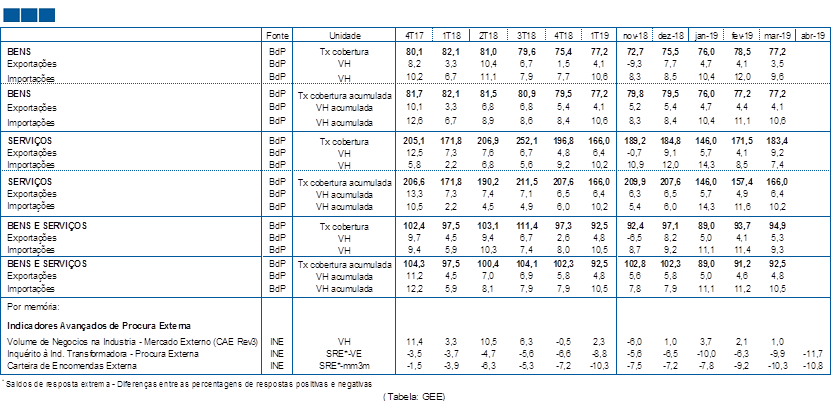This screenshot has height=403, width=832.
Task: Select the value 189,2 under nov-18
Action: tap(634, 141)
